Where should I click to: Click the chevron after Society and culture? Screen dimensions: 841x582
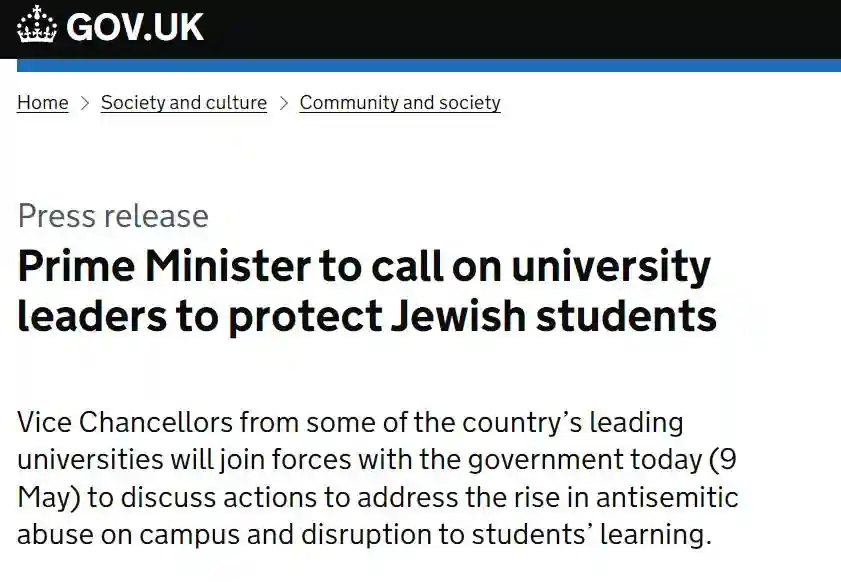coord(284,103)
